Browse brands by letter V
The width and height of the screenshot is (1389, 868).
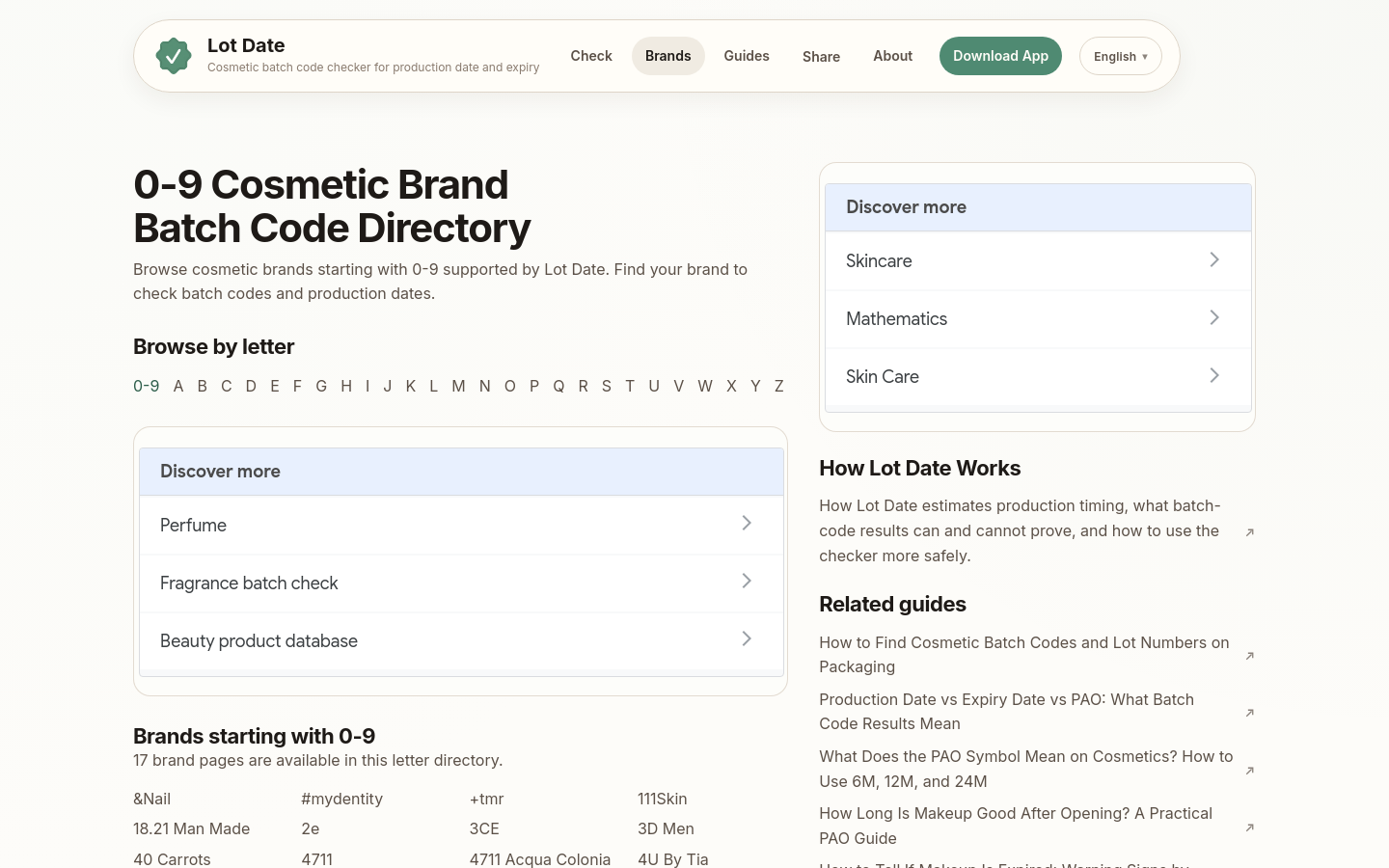(x=679, y=386)
